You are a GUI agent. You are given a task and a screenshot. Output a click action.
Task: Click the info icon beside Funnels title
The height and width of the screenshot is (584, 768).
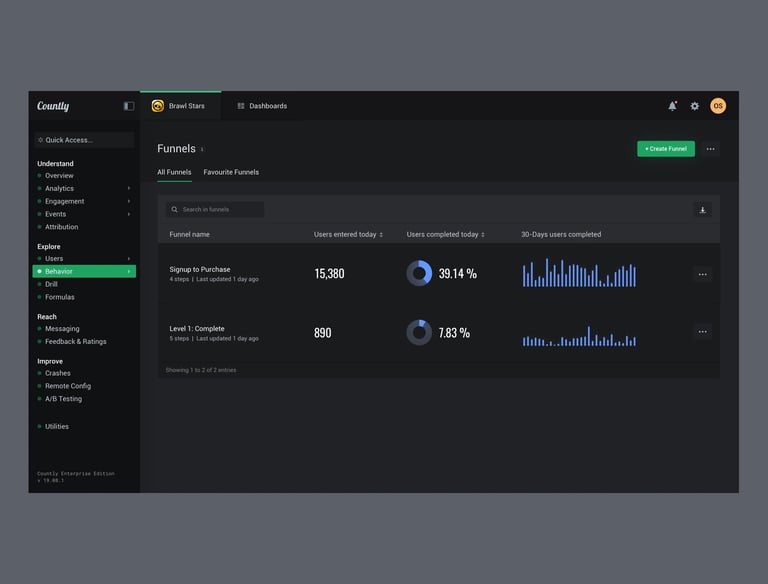pyautogui.click(x=202, y=150)
